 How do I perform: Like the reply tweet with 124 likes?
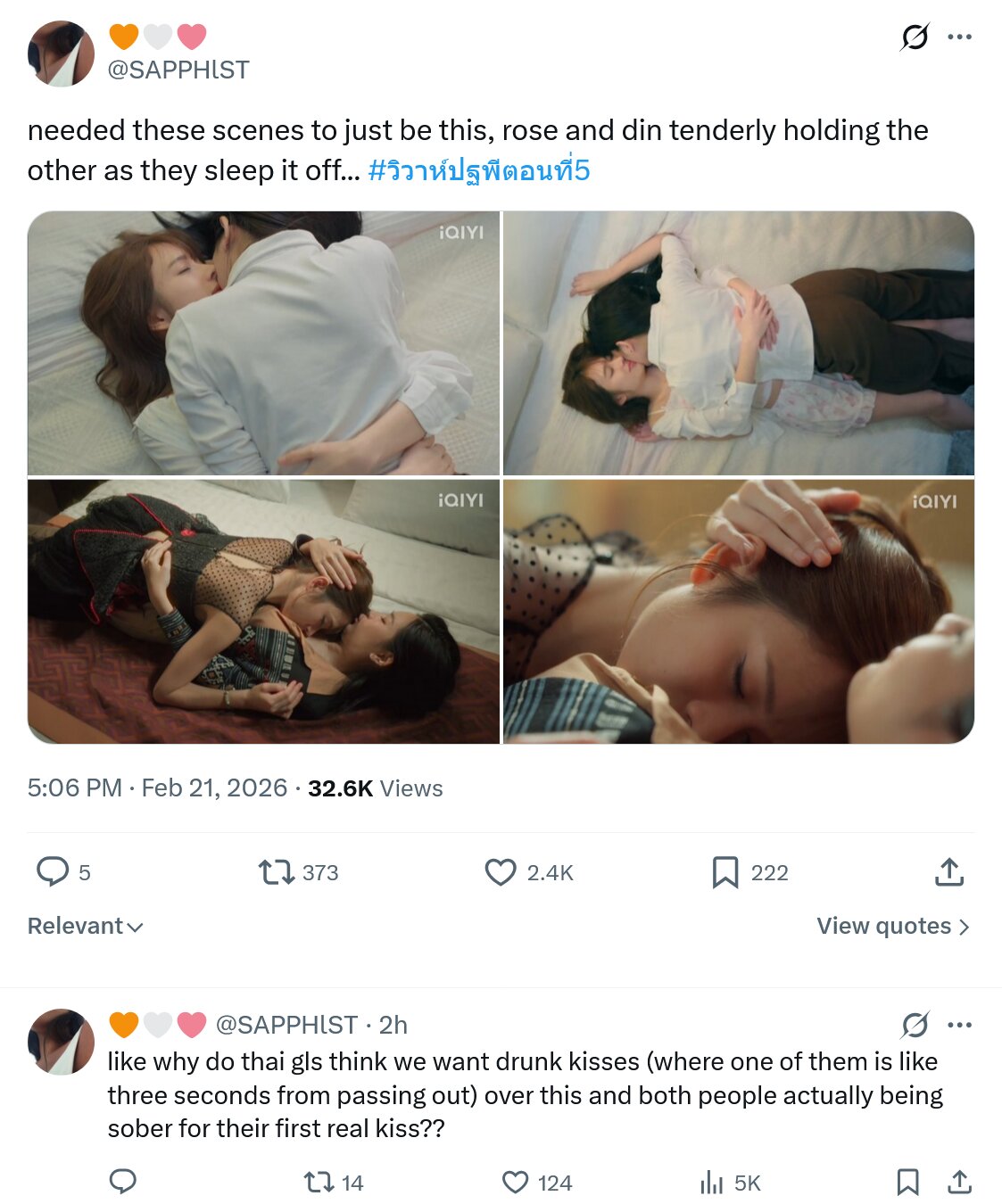[516, 1183]
